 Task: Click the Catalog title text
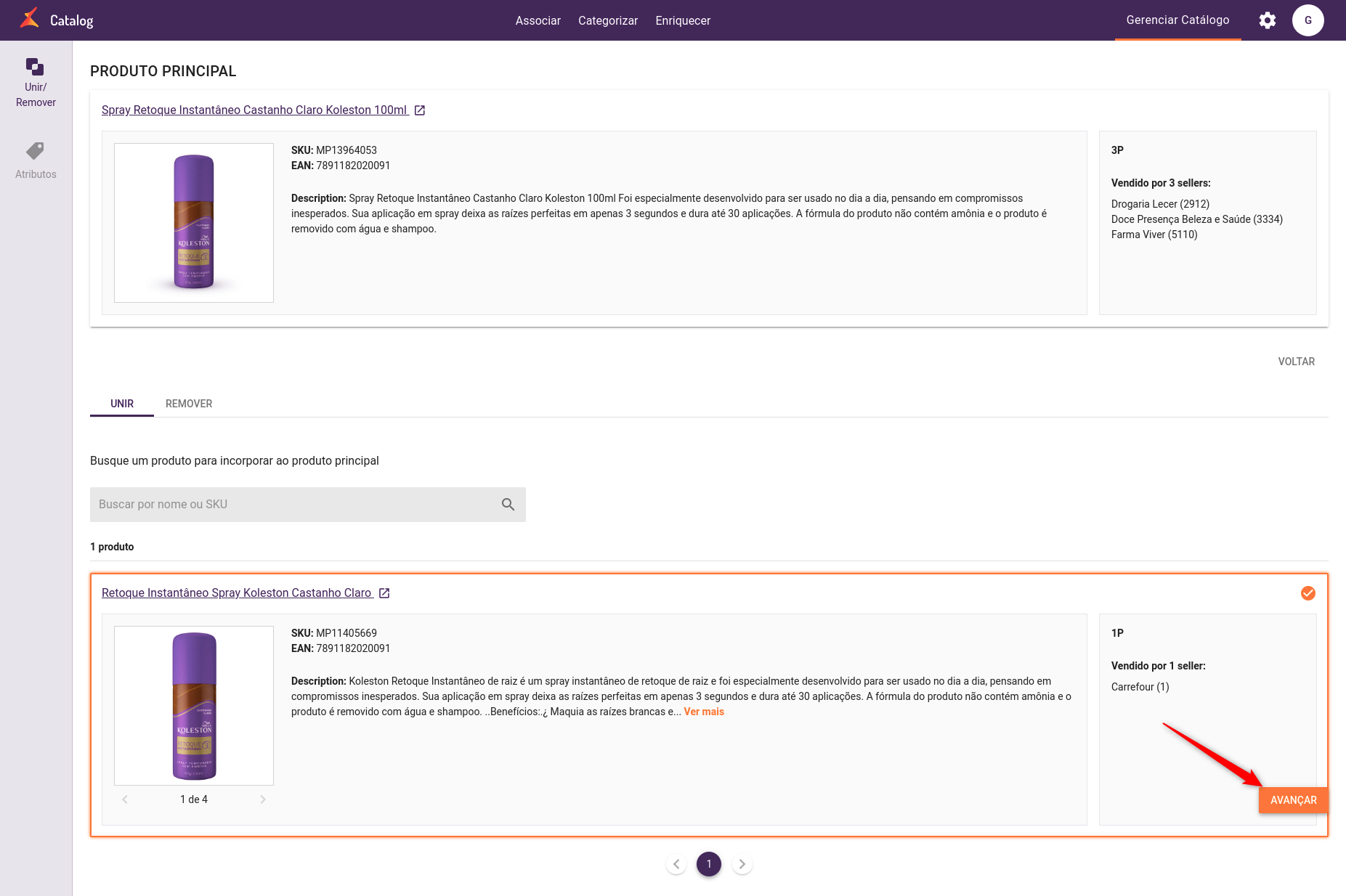pyautogui.click(x=71, y=20)
